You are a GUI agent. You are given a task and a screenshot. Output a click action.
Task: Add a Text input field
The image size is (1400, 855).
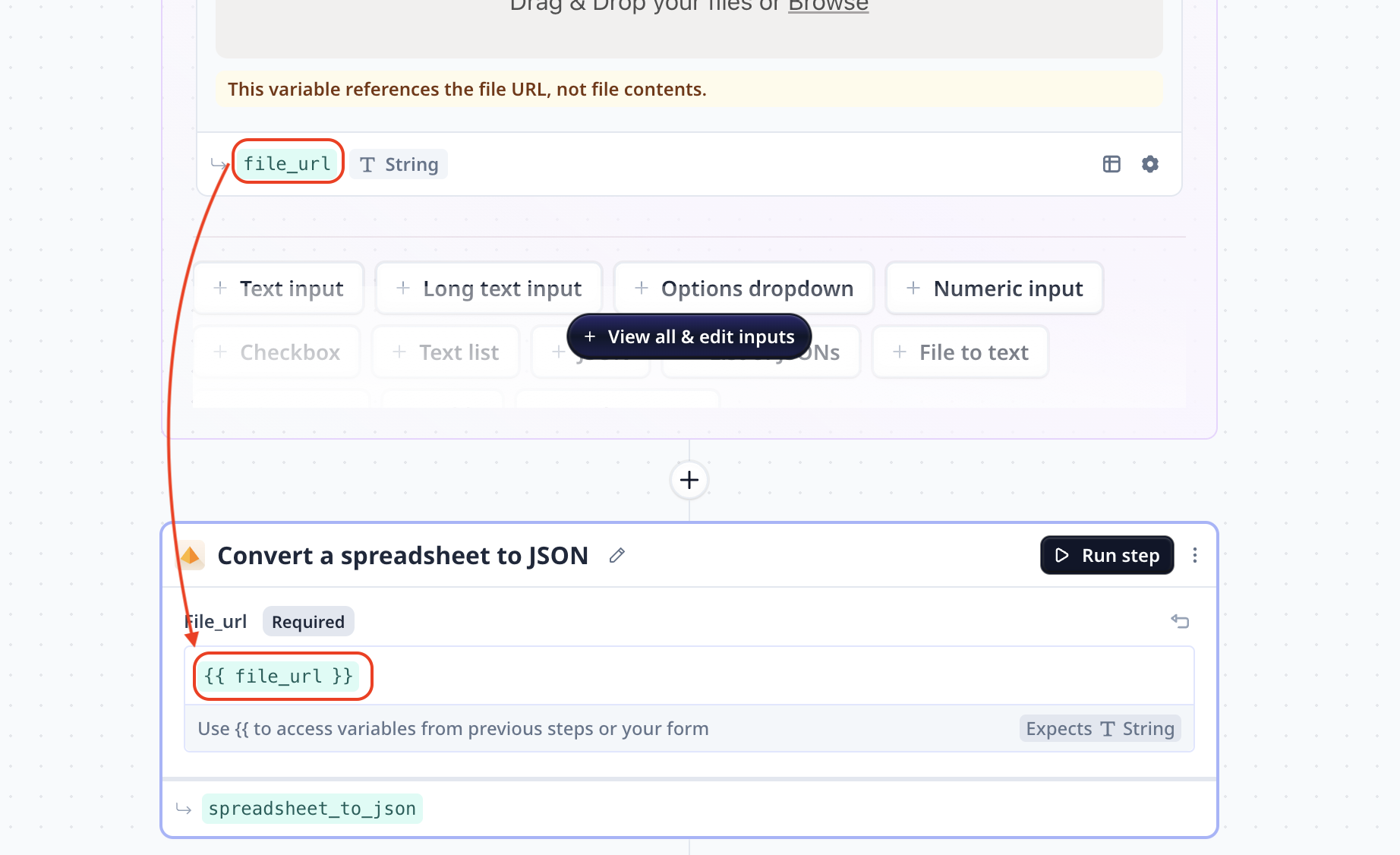pyautogui.click(x=279, y=289)
